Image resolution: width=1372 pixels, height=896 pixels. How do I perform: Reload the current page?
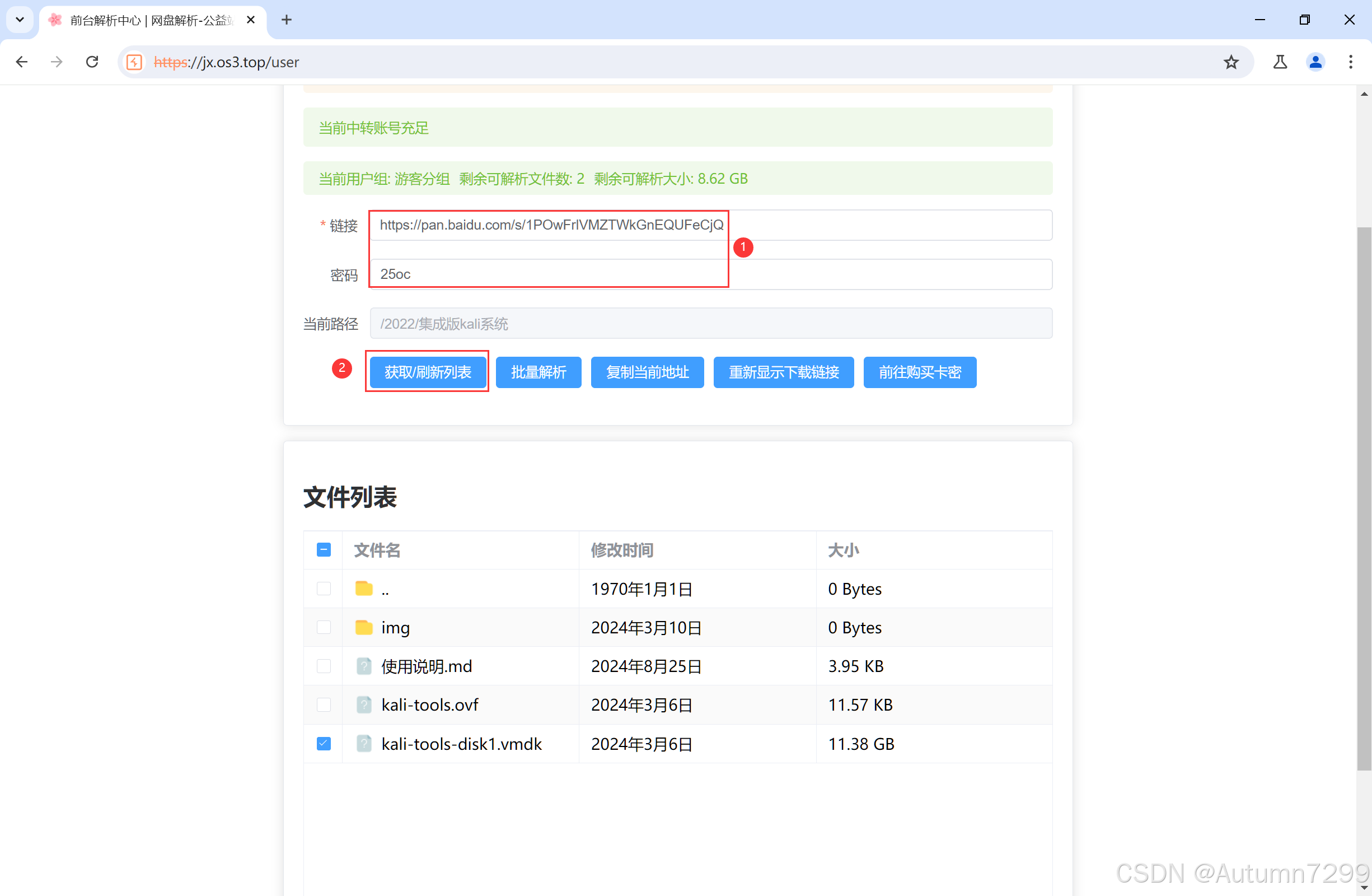[x=92, y=62]
